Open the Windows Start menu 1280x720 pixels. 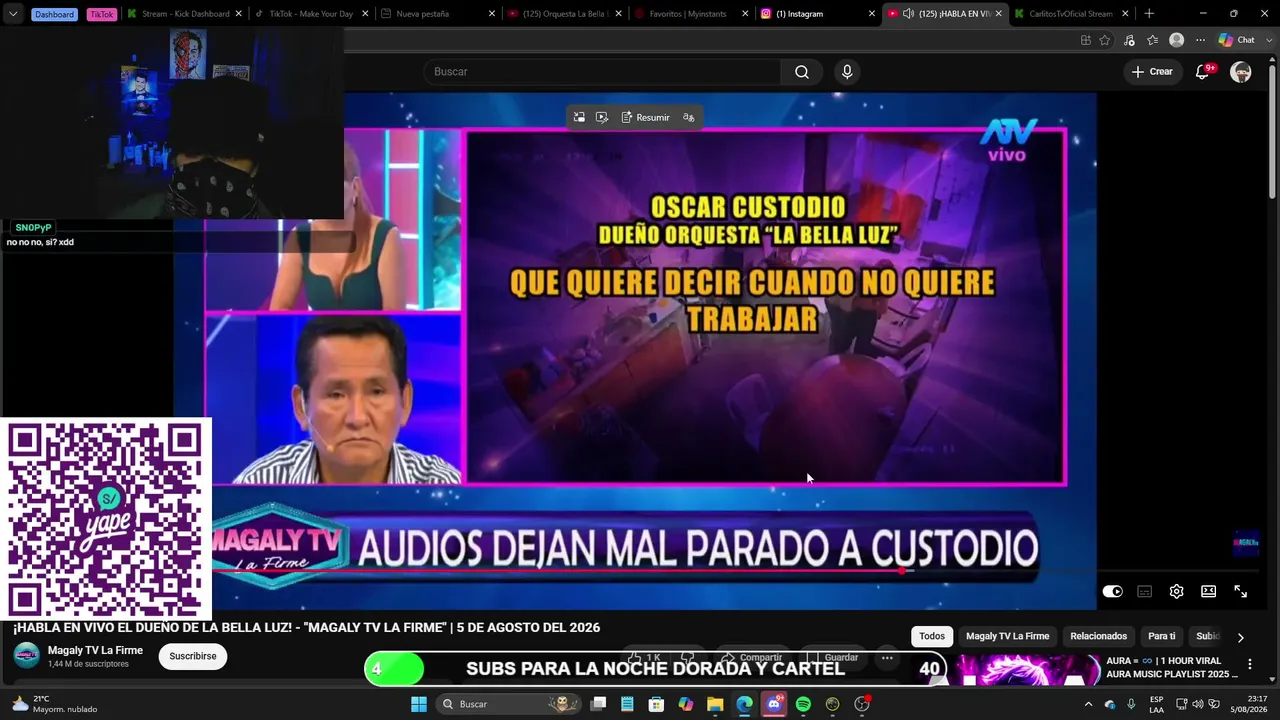(419, 704)
